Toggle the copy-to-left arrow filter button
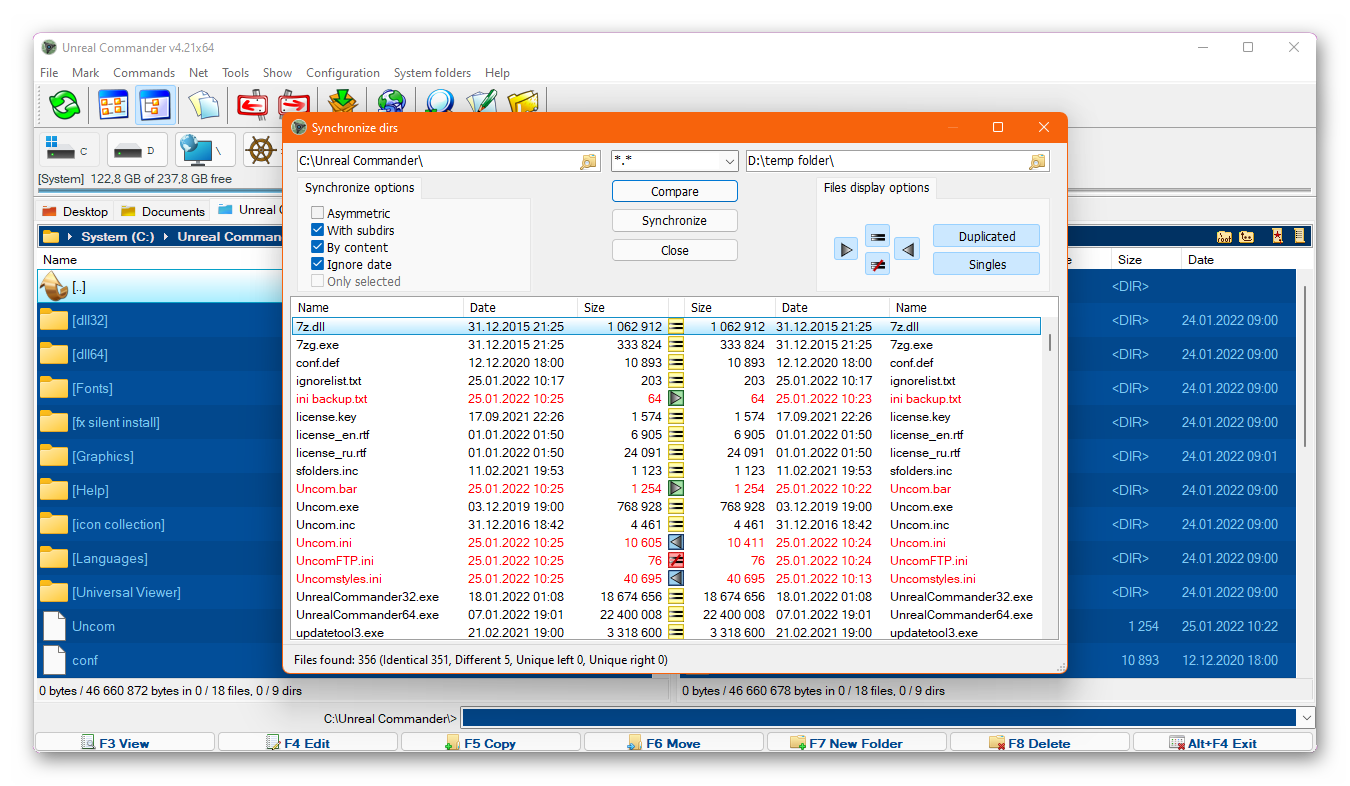Viewport: 1350px width, 786px height. coord(906,250)
